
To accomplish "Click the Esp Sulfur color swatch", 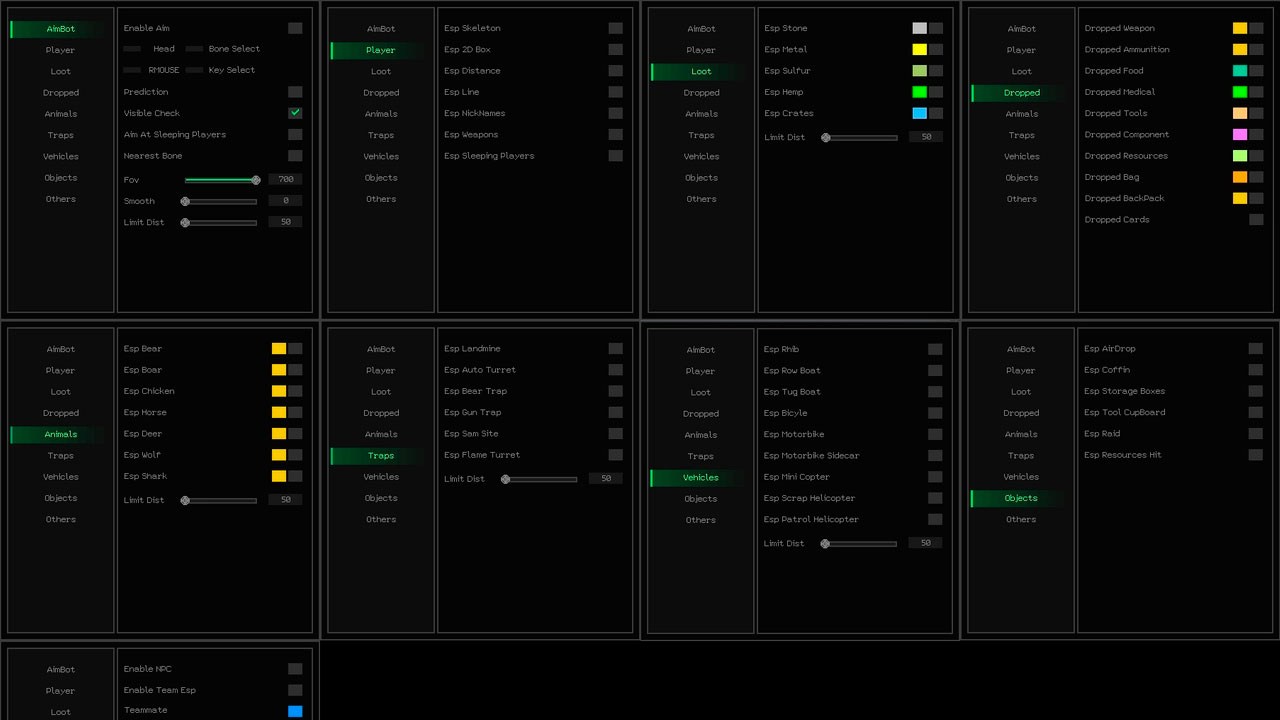I will click(919, 71).
